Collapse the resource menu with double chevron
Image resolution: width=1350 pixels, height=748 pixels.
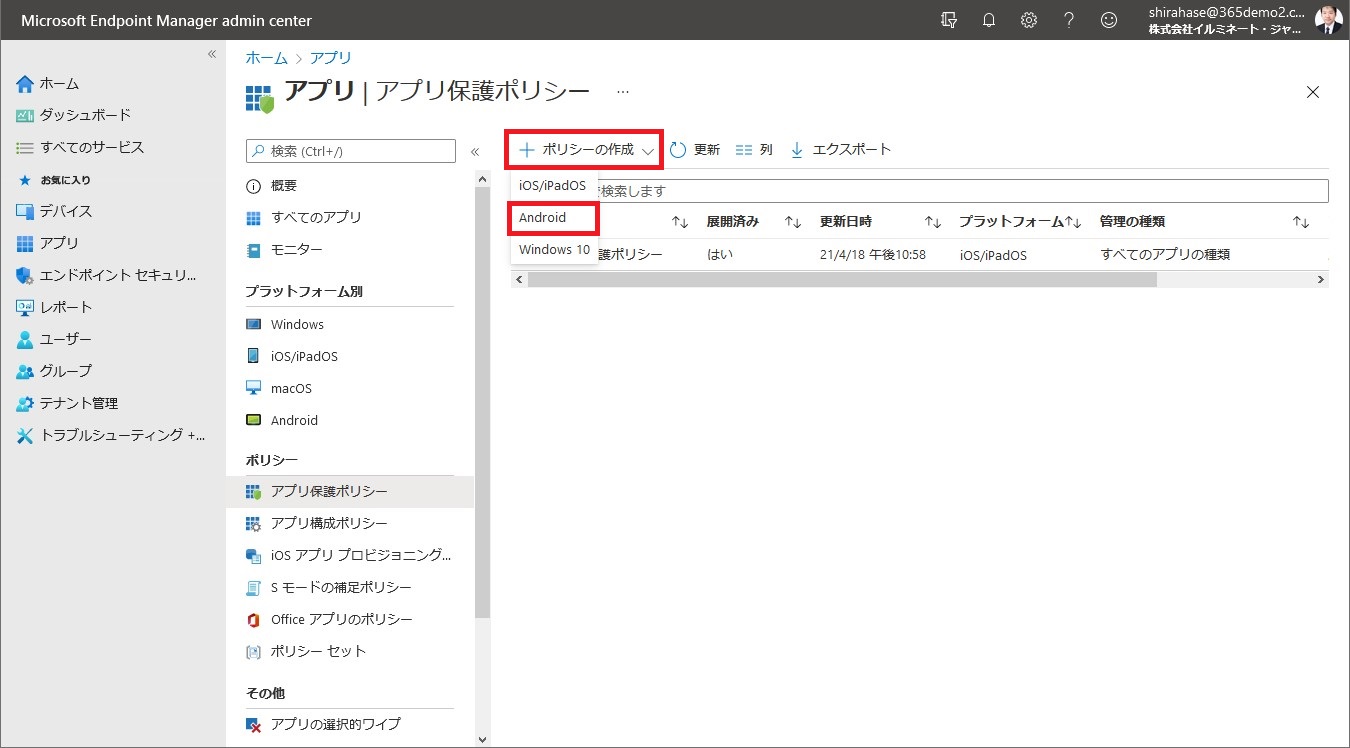pos(475,152)
